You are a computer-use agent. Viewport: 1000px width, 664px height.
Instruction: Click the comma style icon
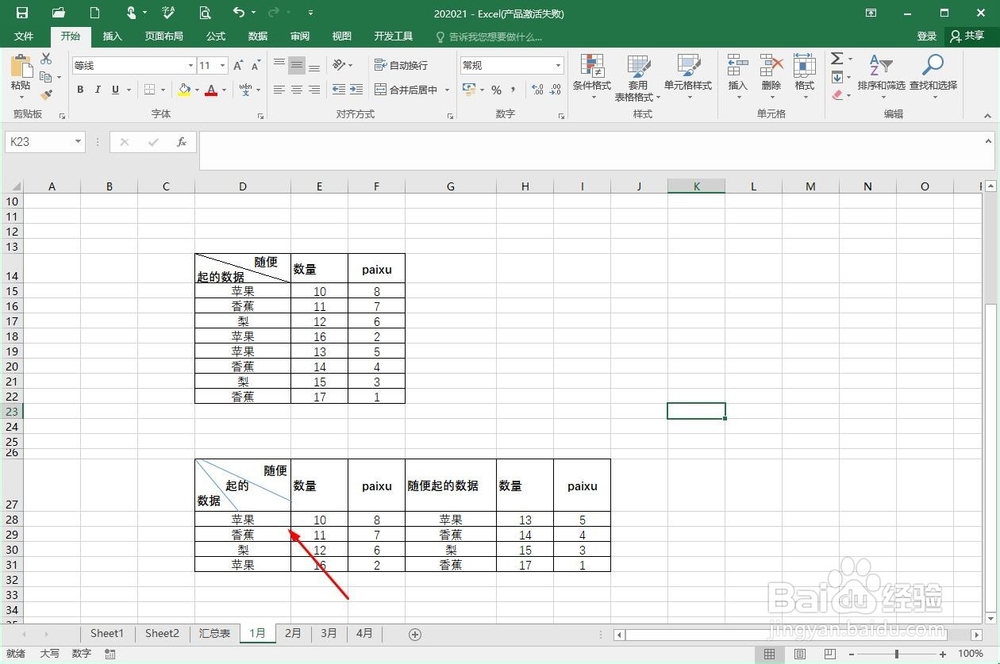click(513, 90)
